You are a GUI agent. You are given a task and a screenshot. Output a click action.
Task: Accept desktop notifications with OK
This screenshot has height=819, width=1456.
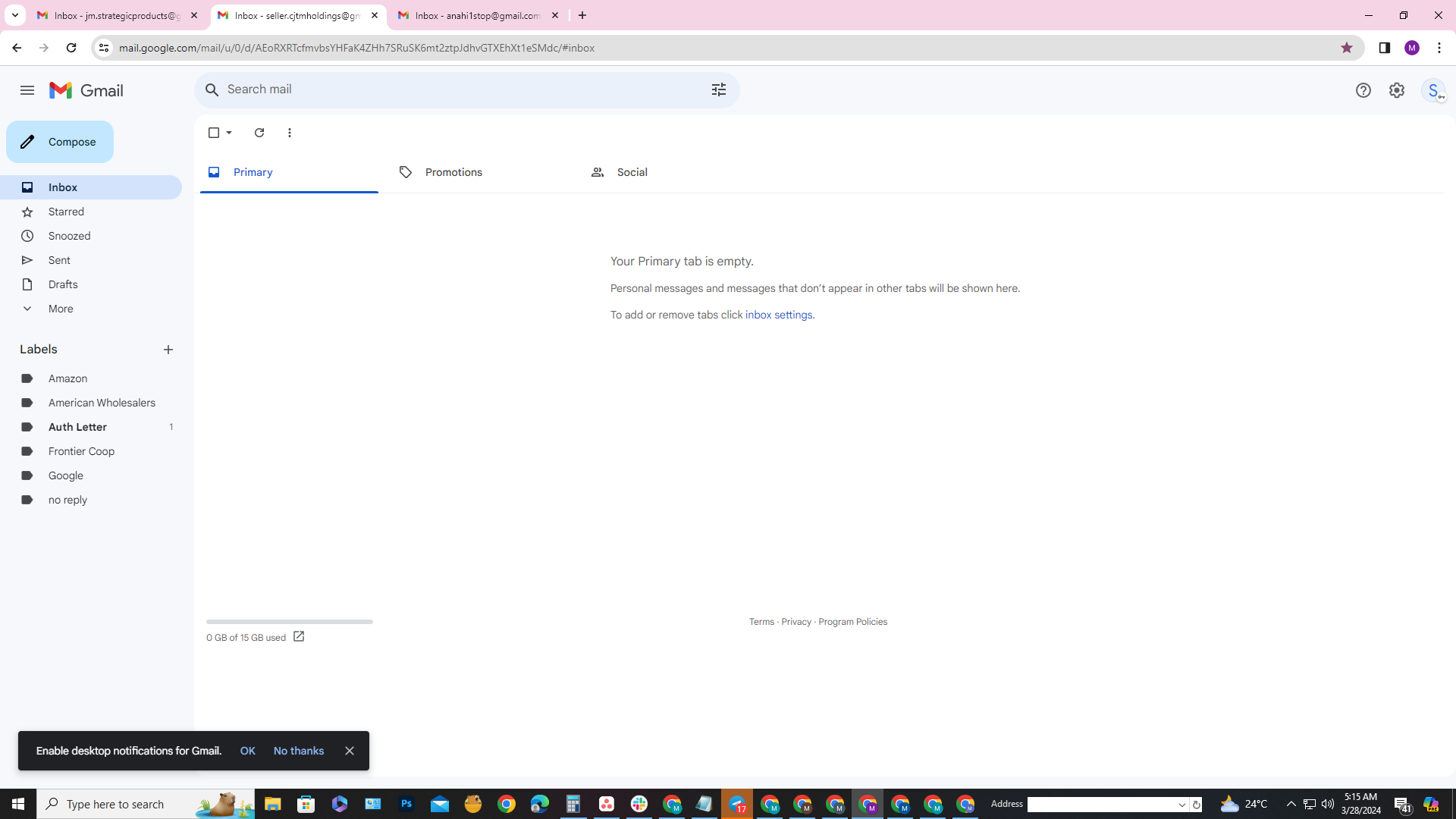pyautogui.click(x=247, y=751)
